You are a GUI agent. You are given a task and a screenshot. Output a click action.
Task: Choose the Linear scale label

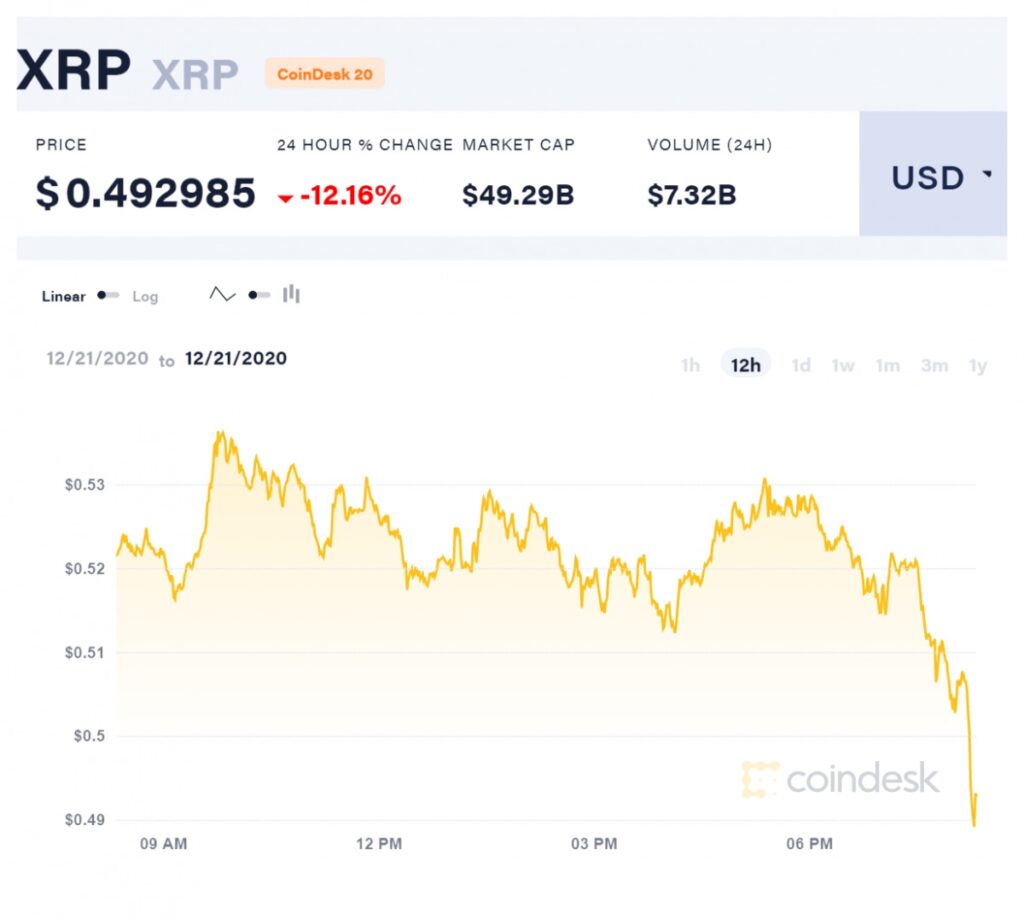63,297
